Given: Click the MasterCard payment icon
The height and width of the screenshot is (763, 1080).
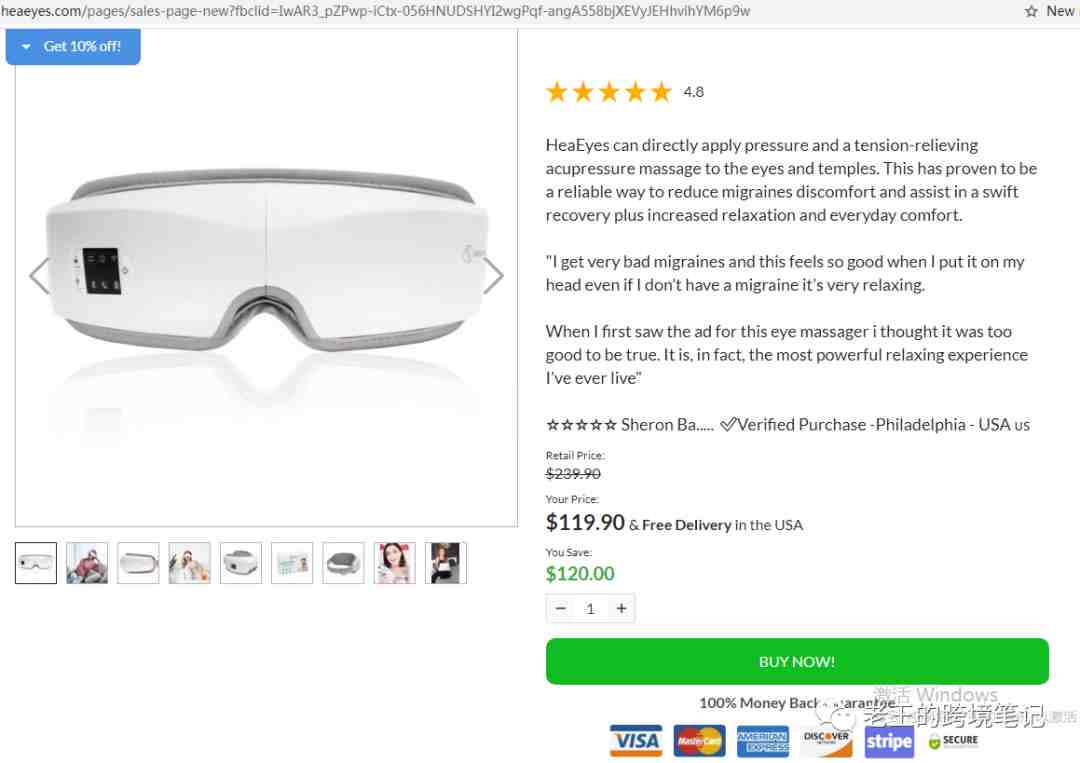Looking at the screenshot, I should (x=699, y=741).
